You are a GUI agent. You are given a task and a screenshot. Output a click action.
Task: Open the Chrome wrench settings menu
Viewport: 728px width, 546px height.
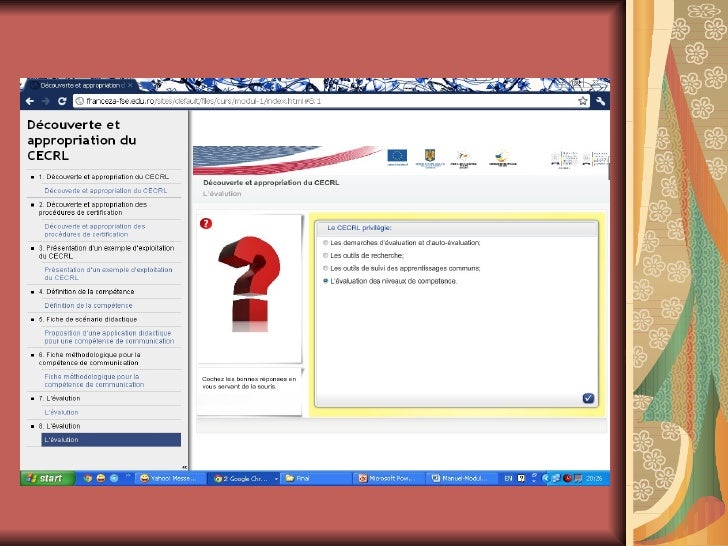[x=600, y=101]
